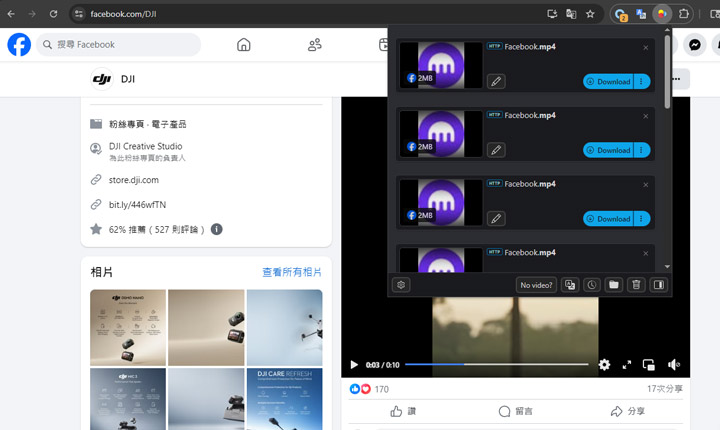This screenshot has width=720, height=430.
Task: Toggle the colorful video downloader extension icon
Action: (662, 14)
